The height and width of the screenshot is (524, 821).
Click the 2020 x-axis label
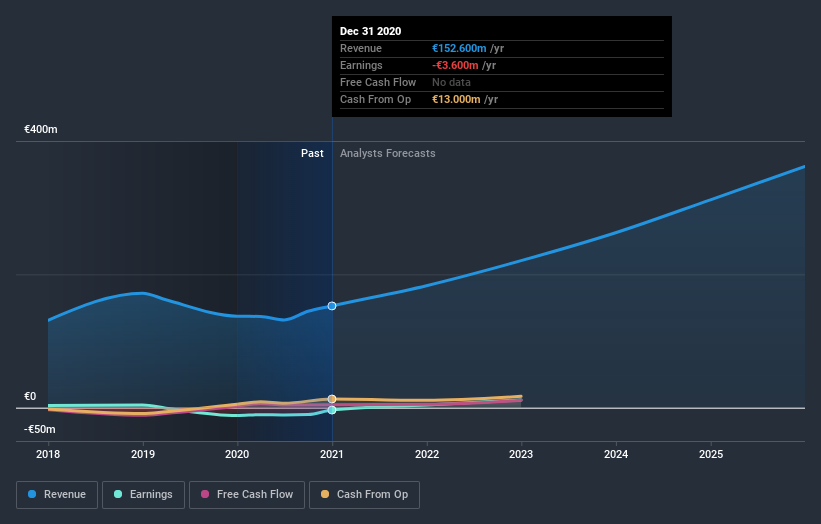click(x=237, y=454)
